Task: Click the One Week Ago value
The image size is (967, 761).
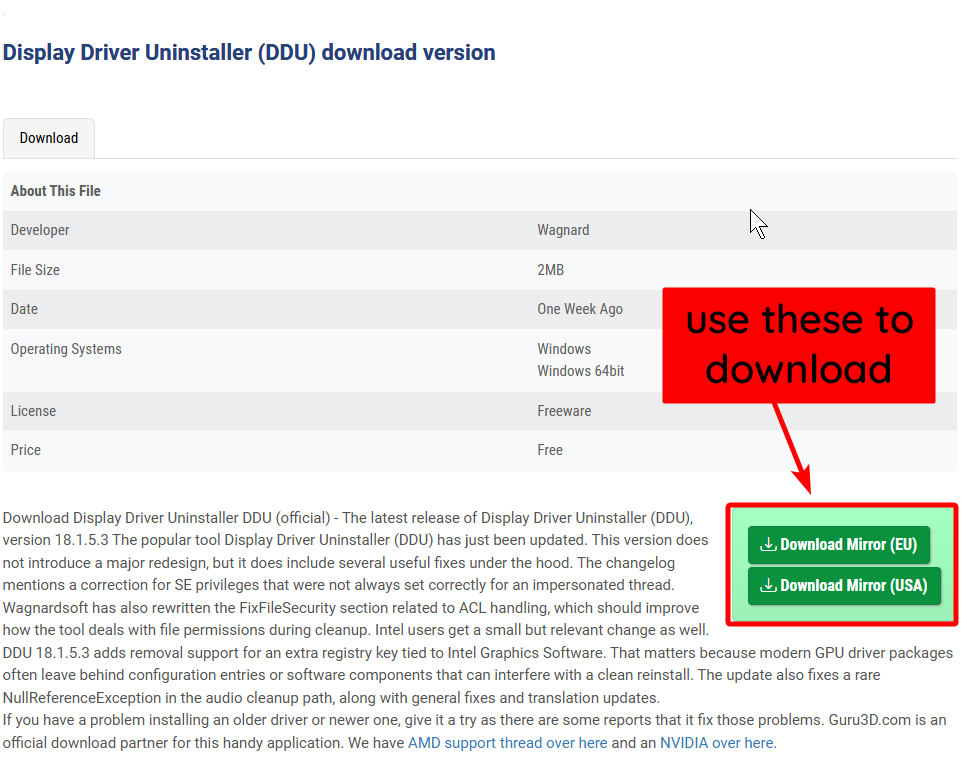Action: 580,309
